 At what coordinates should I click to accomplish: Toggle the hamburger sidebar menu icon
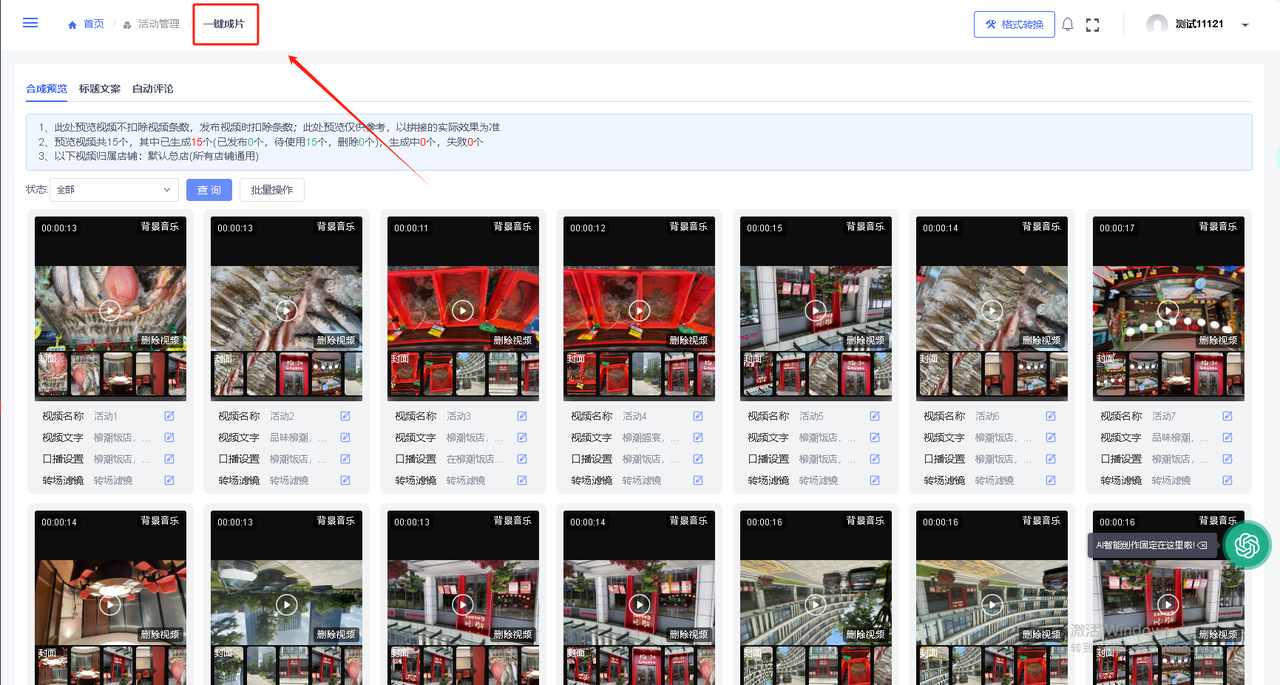point(30,23)
